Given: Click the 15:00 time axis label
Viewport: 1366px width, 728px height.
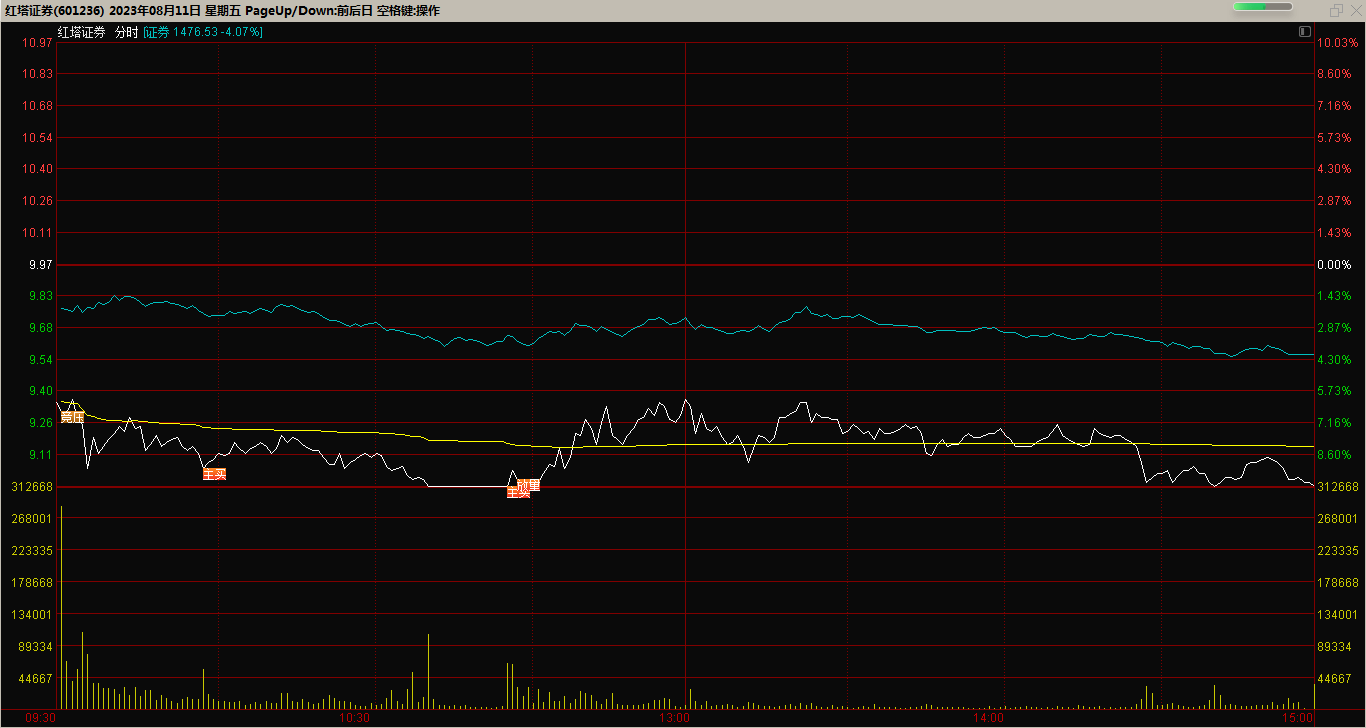Looking at the screenshot, I should 1298,718.
